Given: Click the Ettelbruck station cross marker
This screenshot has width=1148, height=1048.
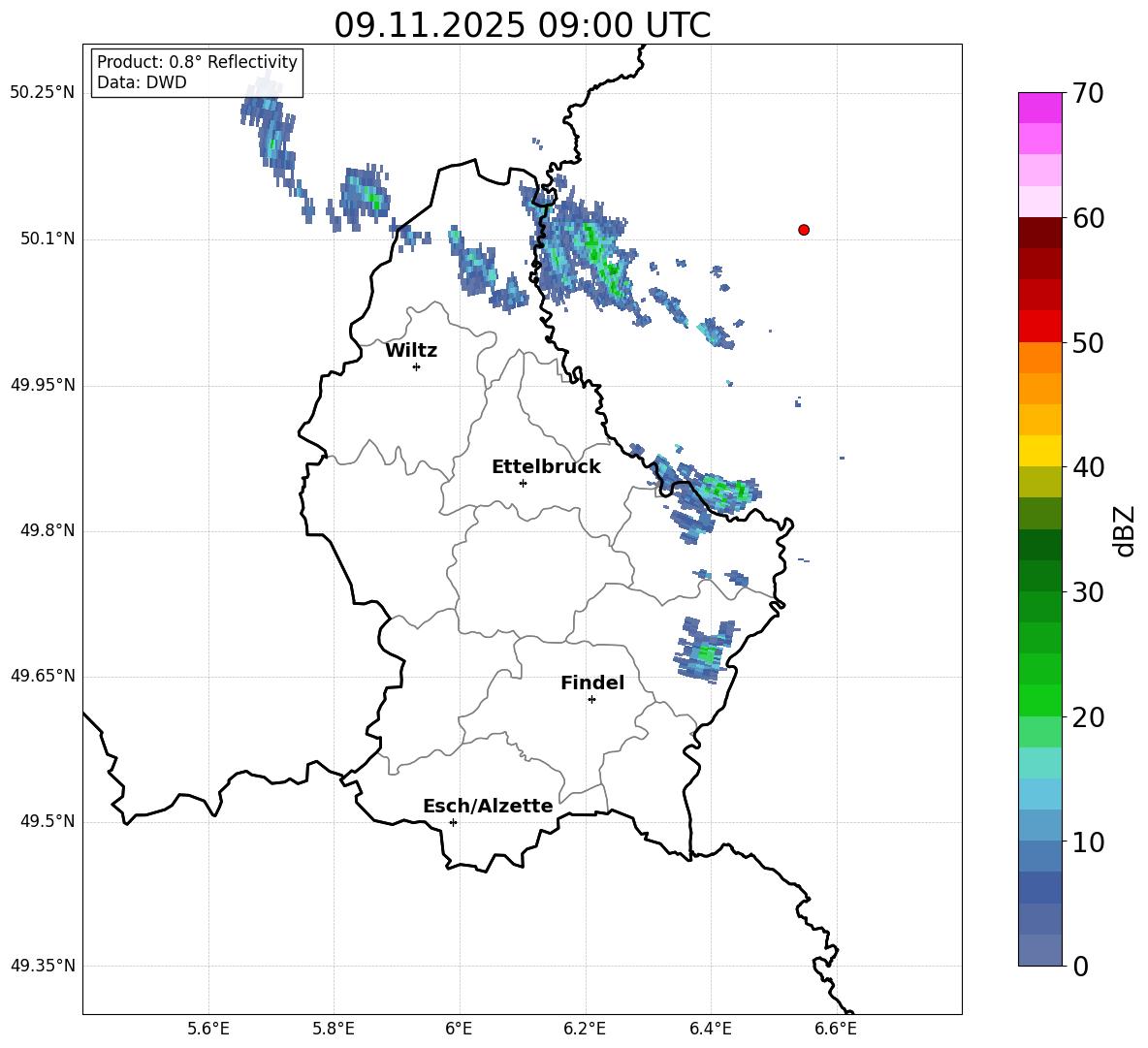Looking at the screenshot, I should [523, 483].
